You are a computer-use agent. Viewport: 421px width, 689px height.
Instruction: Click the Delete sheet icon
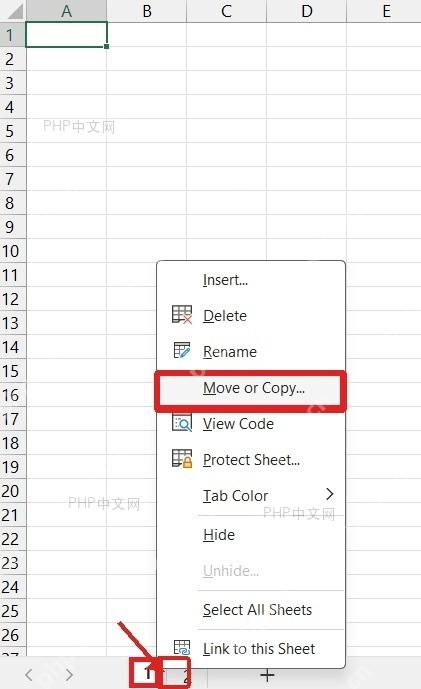point(181,315)
